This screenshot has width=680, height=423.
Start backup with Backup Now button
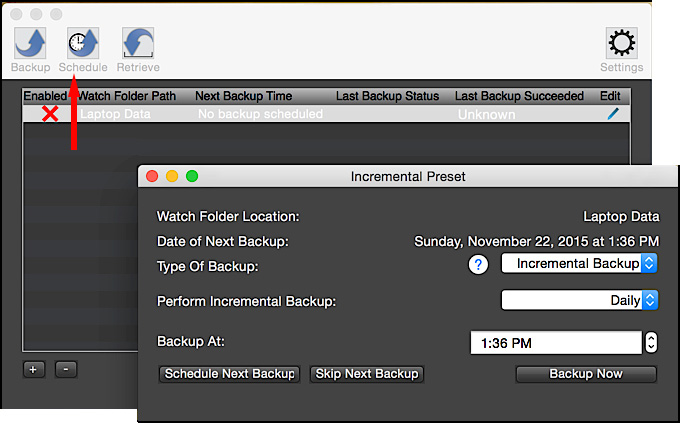pos(586,374)
